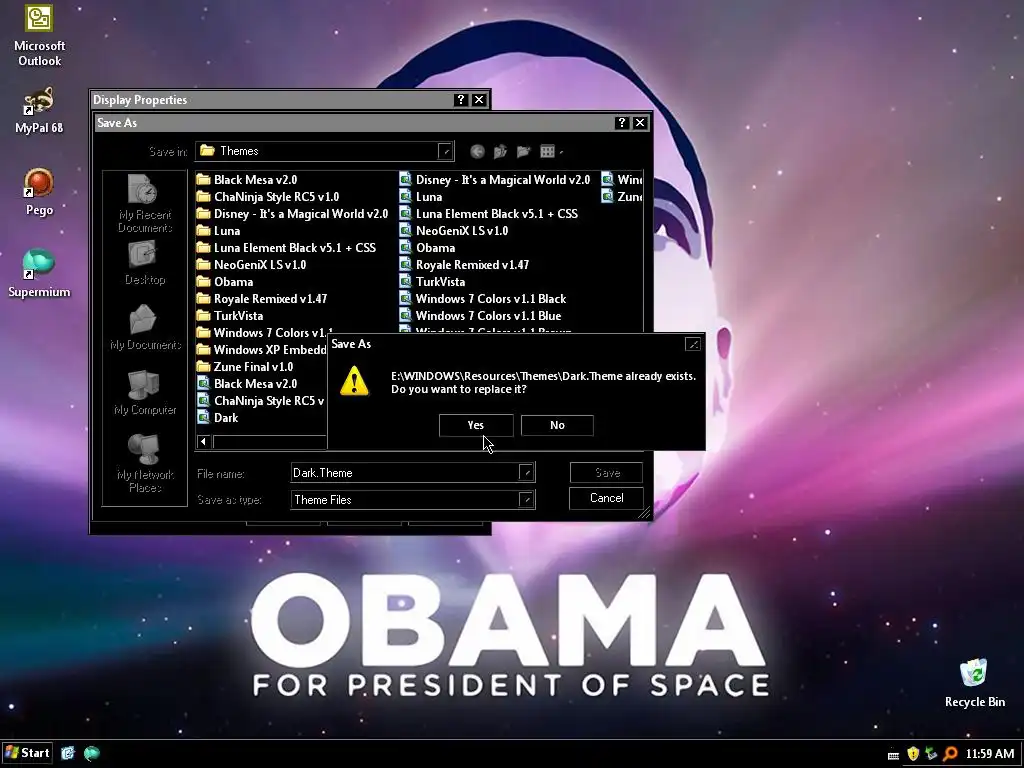This screenshot has width=1024, height=768.
Task: Select the Luna folder
Action: [x=218, y=231]
